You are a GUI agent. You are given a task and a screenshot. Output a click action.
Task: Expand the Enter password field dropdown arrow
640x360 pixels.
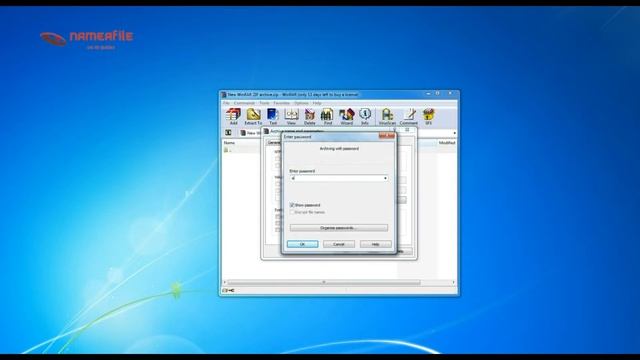tap(385, 178)
